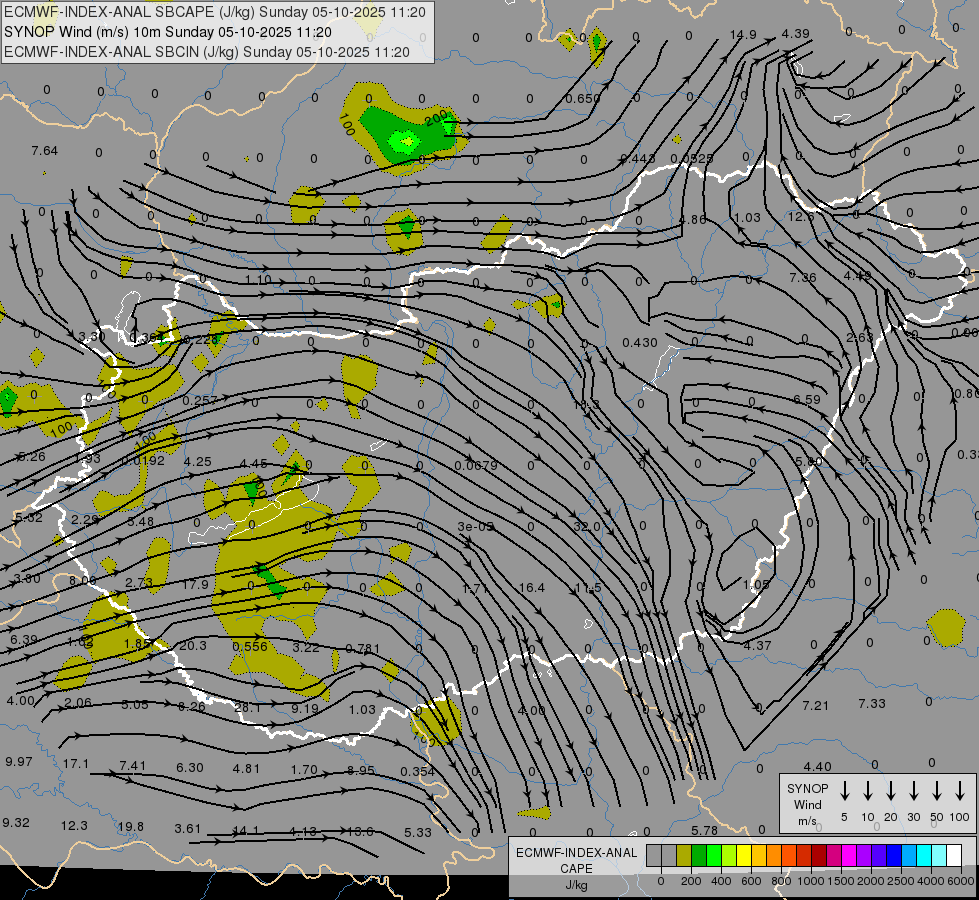Click the 9.97 value on map
Screen dimensions: 979x900
tap(19, 762)
